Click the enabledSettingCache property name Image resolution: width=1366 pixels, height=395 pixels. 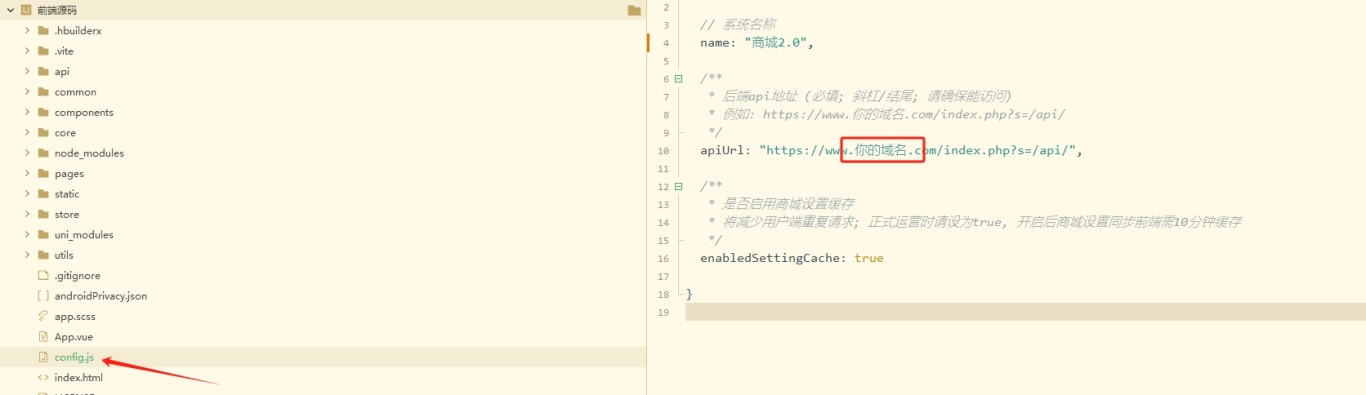[x=772, y=258]
